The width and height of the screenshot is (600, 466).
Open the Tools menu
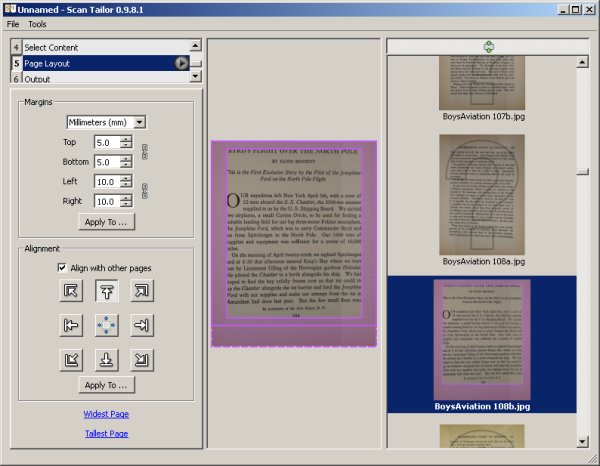click(x=37, y=24)
